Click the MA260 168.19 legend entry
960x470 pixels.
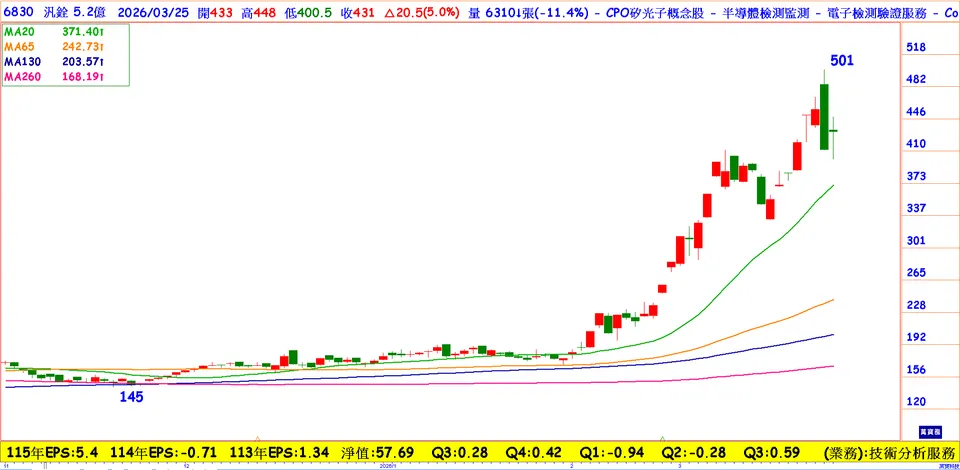pyautogui.click(x=54, y=76)
